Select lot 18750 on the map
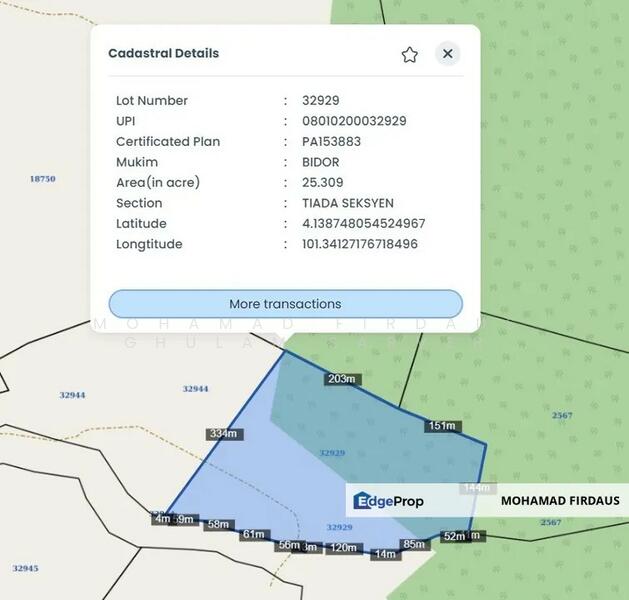The height and width of the screenshot is (600, 629). coord(42,179)
